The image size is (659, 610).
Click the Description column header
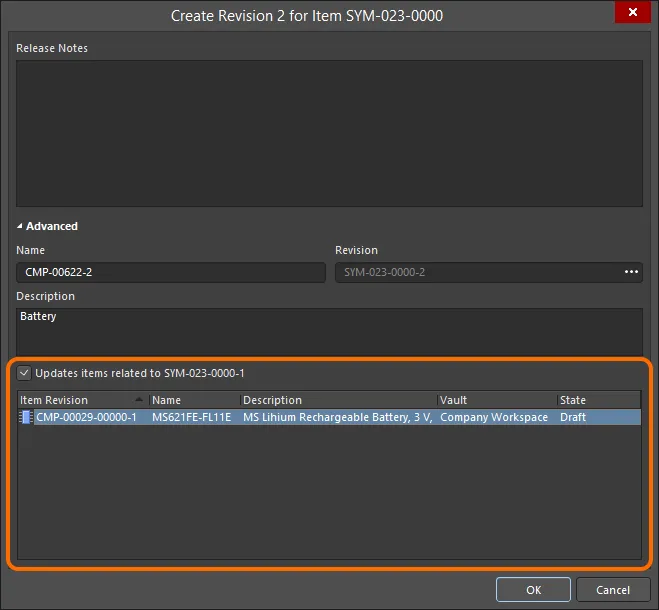(339, 400)
